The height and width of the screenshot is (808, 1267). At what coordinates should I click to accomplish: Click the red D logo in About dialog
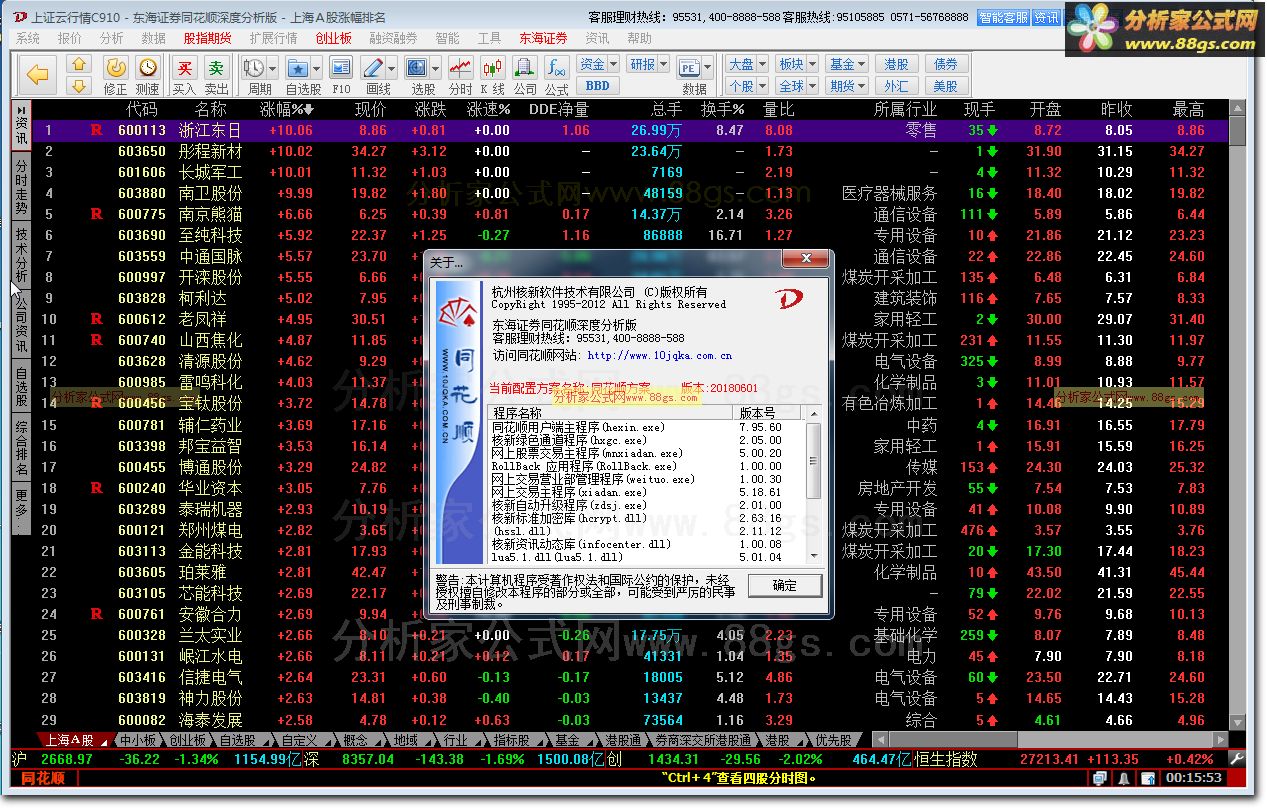click(790, 299)
